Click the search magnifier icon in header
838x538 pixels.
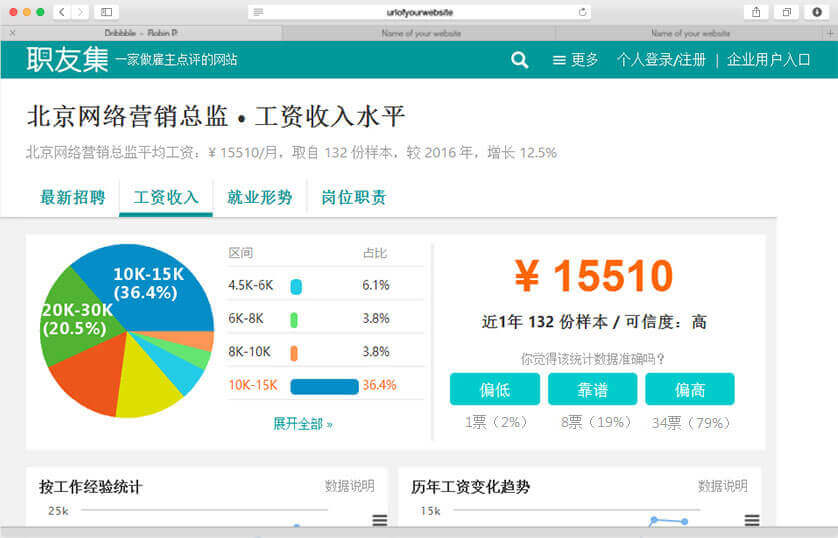coord(519,60)
